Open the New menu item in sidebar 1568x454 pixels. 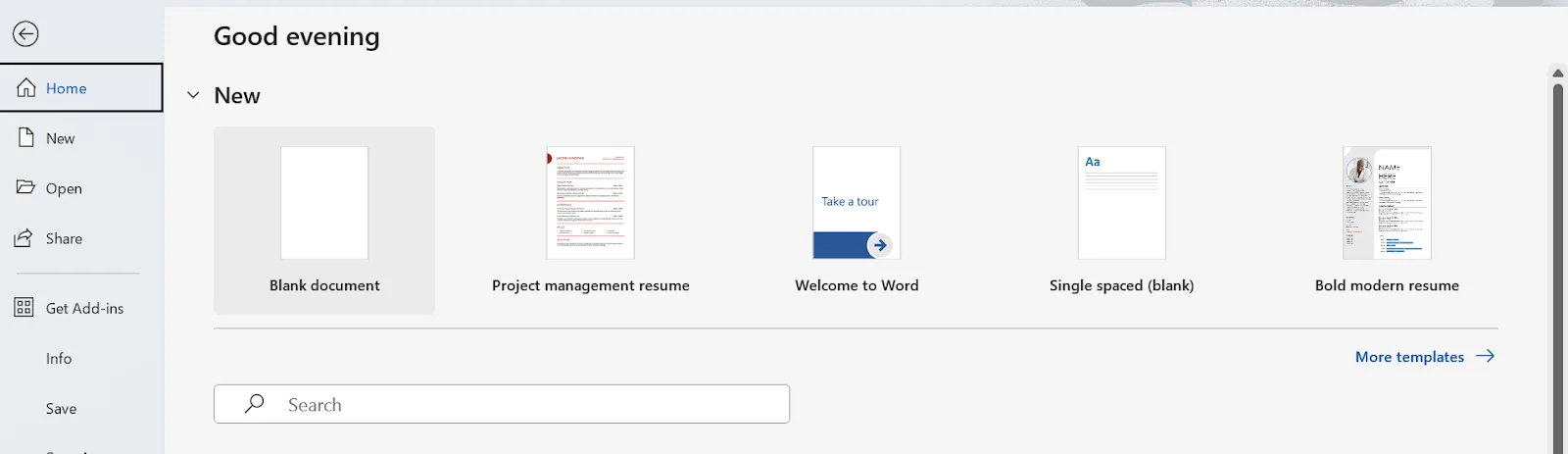[x=81, y=138]
